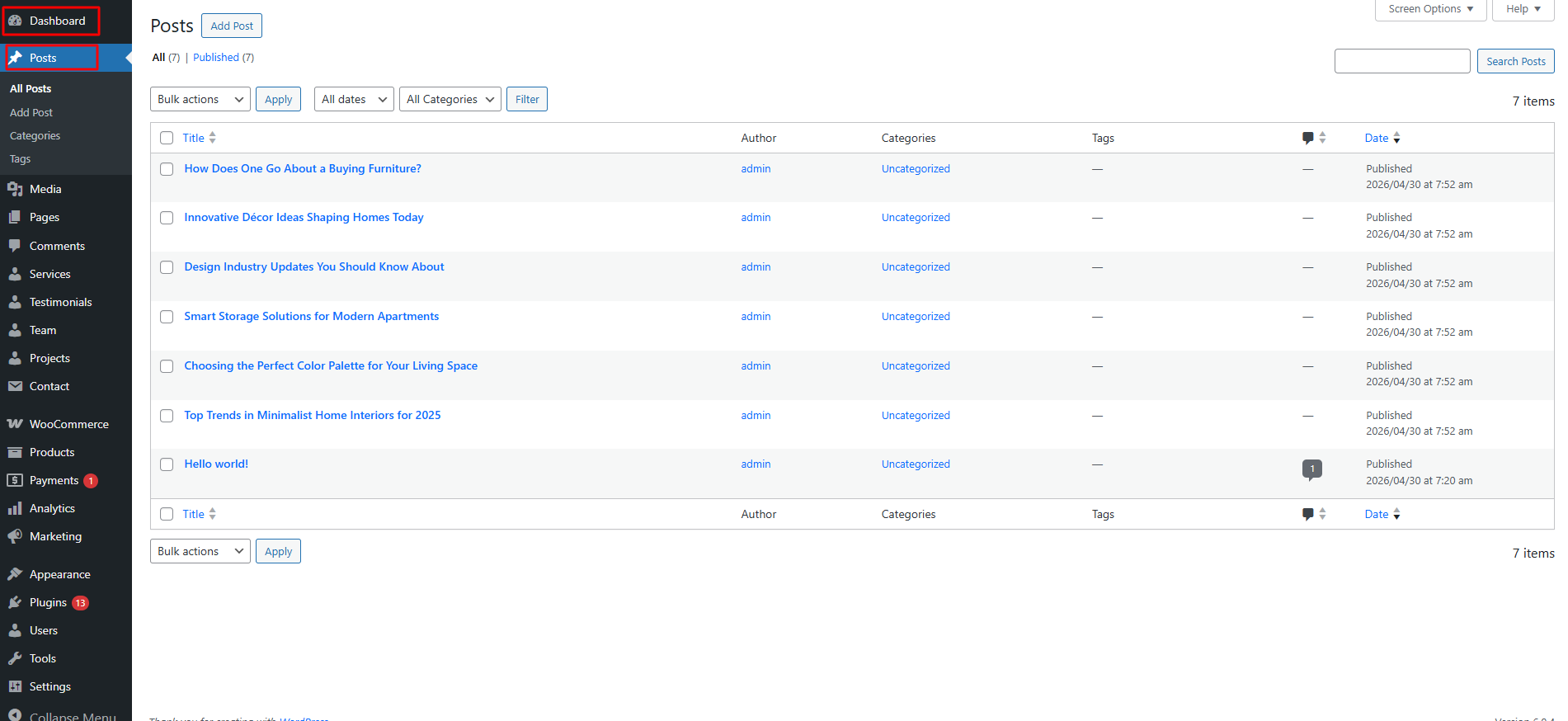Click the Media icon in sidebar

(15, 189)
